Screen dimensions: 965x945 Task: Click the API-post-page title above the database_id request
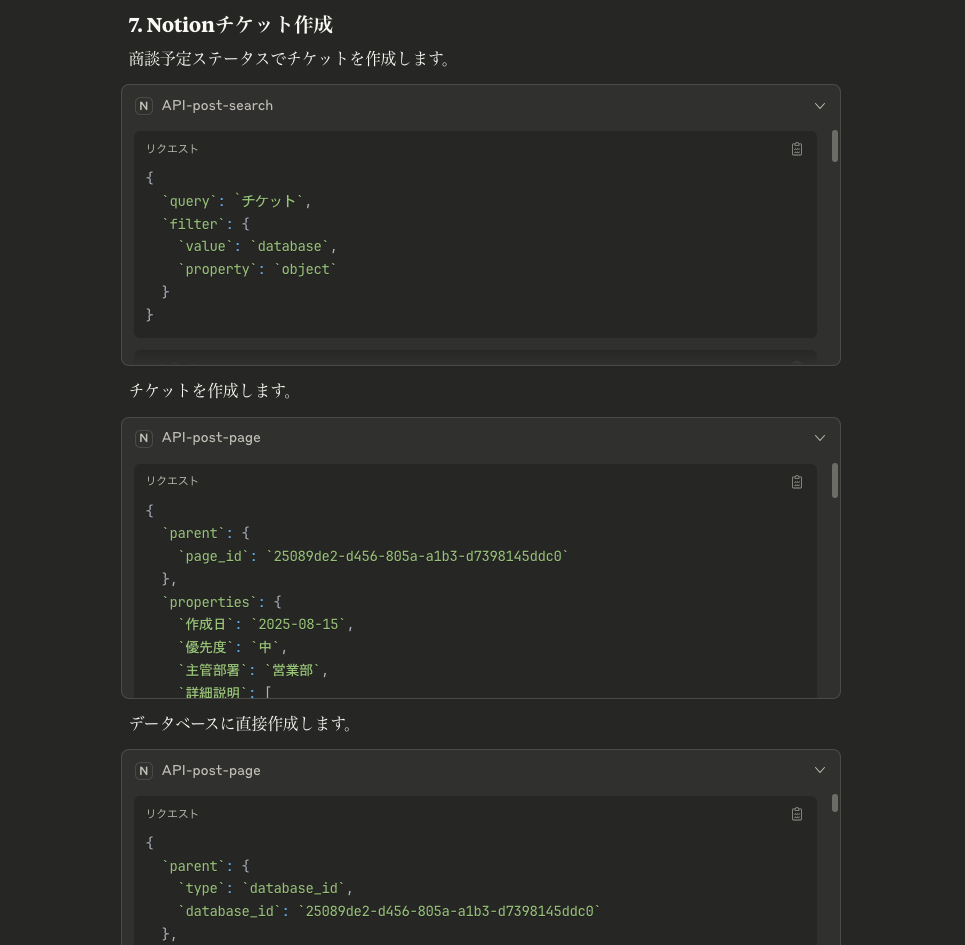[211, 771]
